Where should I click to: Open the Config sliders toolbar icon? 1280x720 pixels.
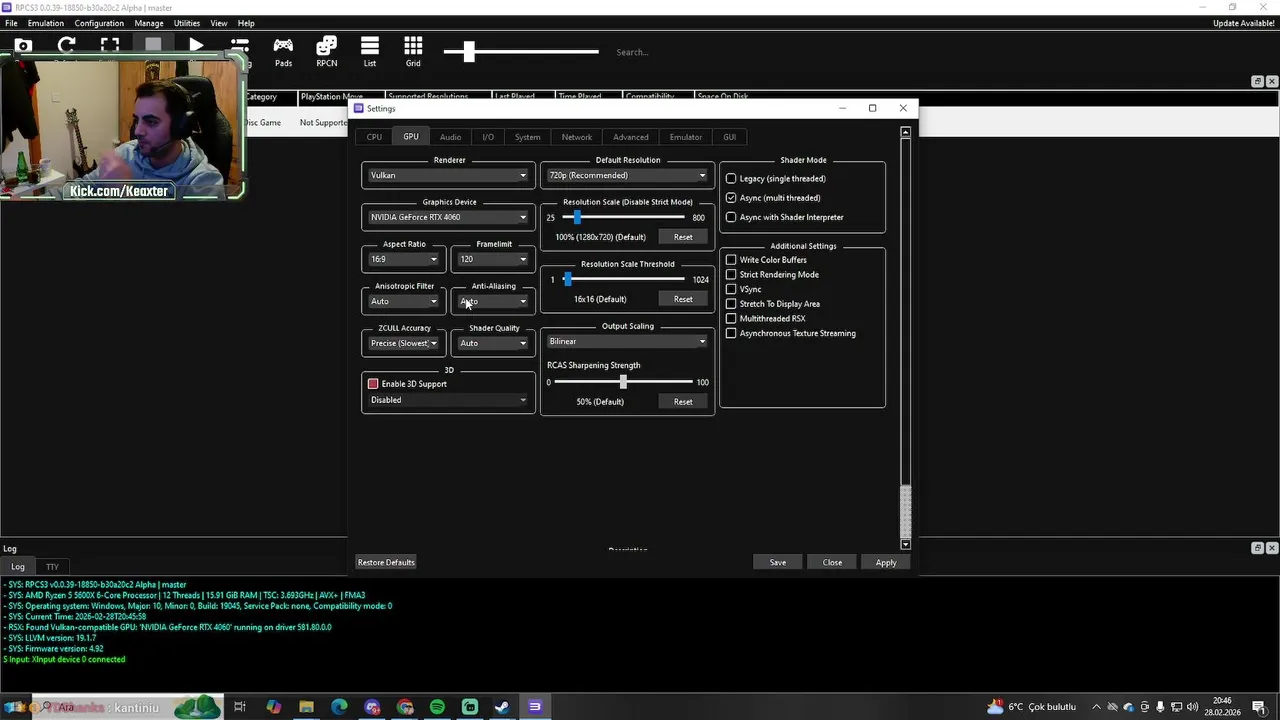[240, 46]
